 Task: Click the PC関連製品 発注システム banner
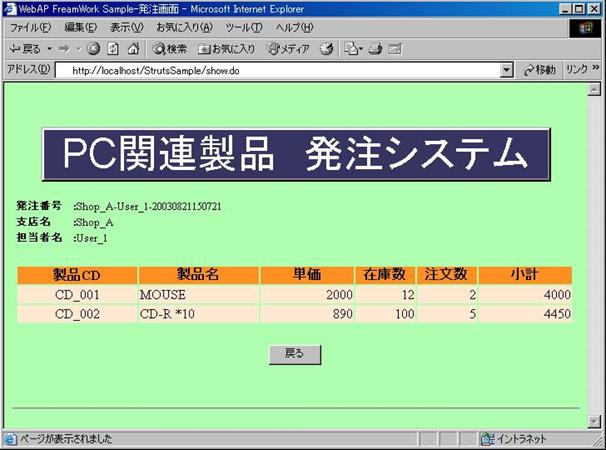coord(296,154)
